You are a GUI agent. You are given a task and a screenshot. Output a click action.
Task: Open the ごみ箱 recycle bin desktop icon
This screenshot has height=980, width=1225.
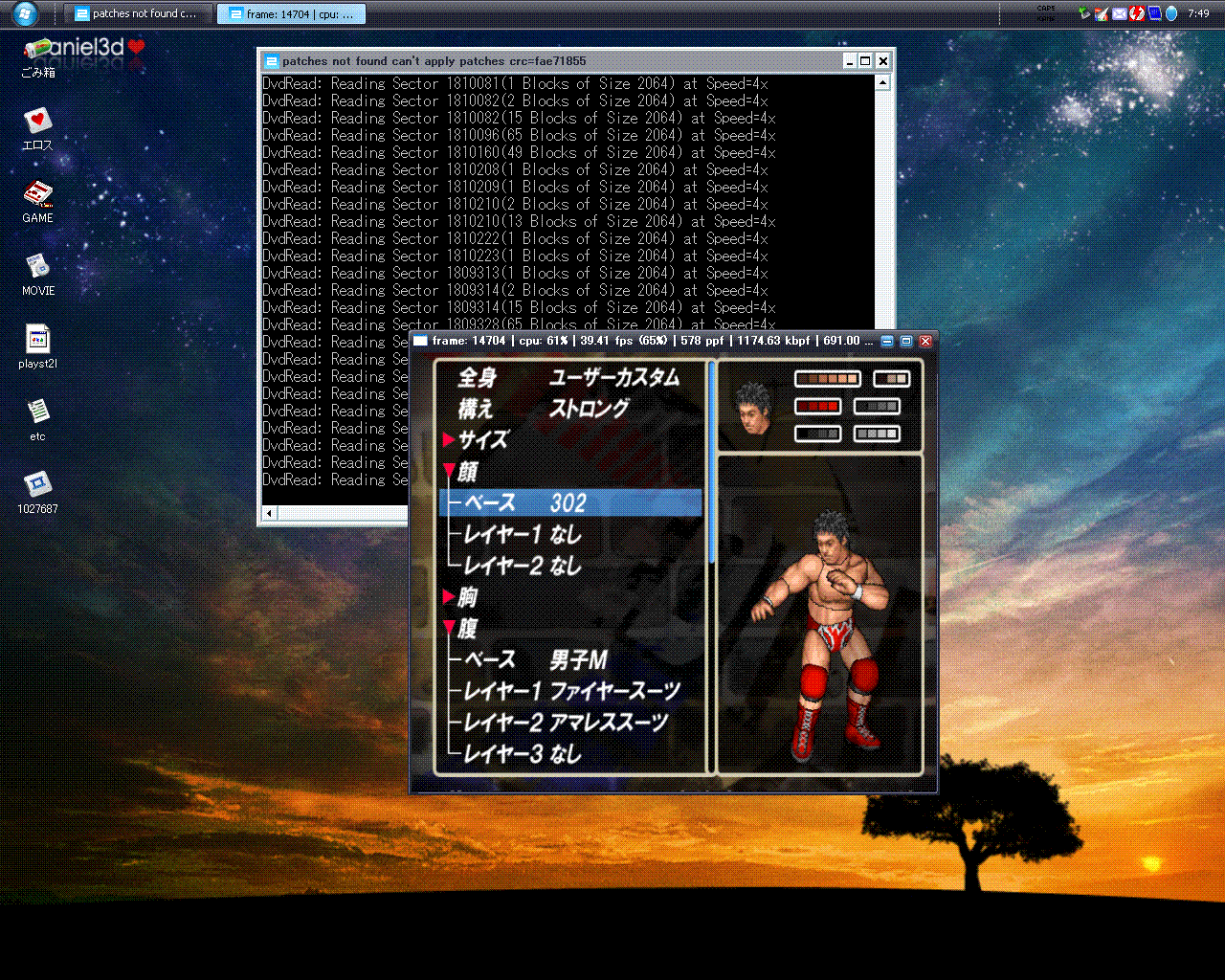coord(38,56)
